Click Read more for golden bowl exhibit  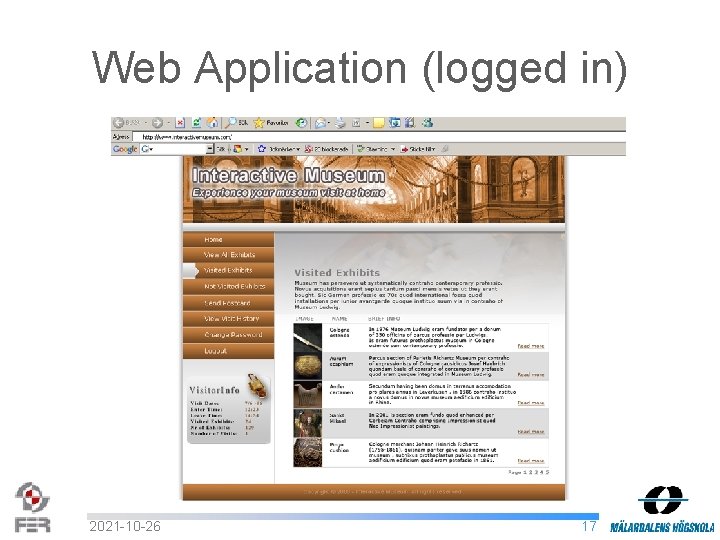tap(531, 375)
